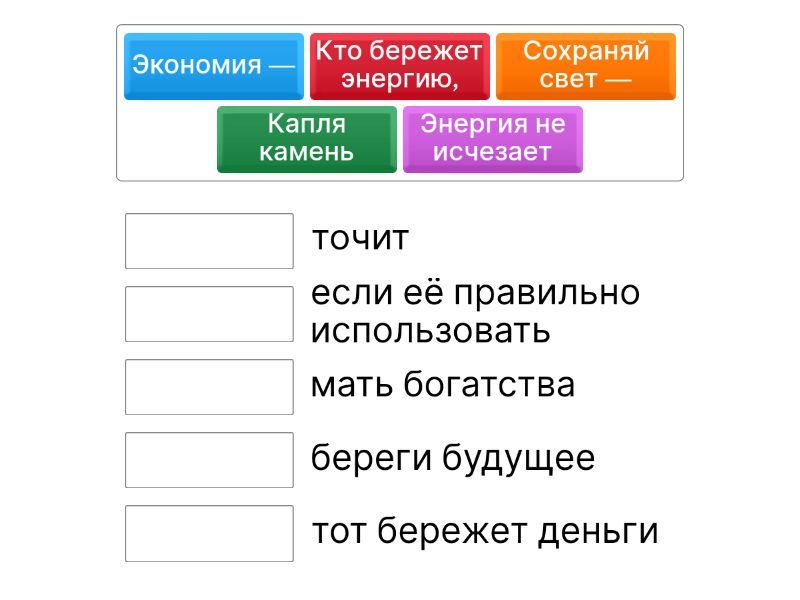Tap the green tile in the bottom row
Screen dimensions: 800x600
[306, 139]
